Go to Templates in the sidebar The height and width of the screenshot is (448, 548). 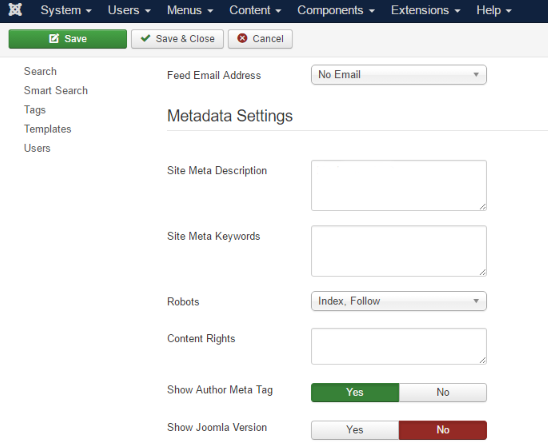tap(48, 129)
